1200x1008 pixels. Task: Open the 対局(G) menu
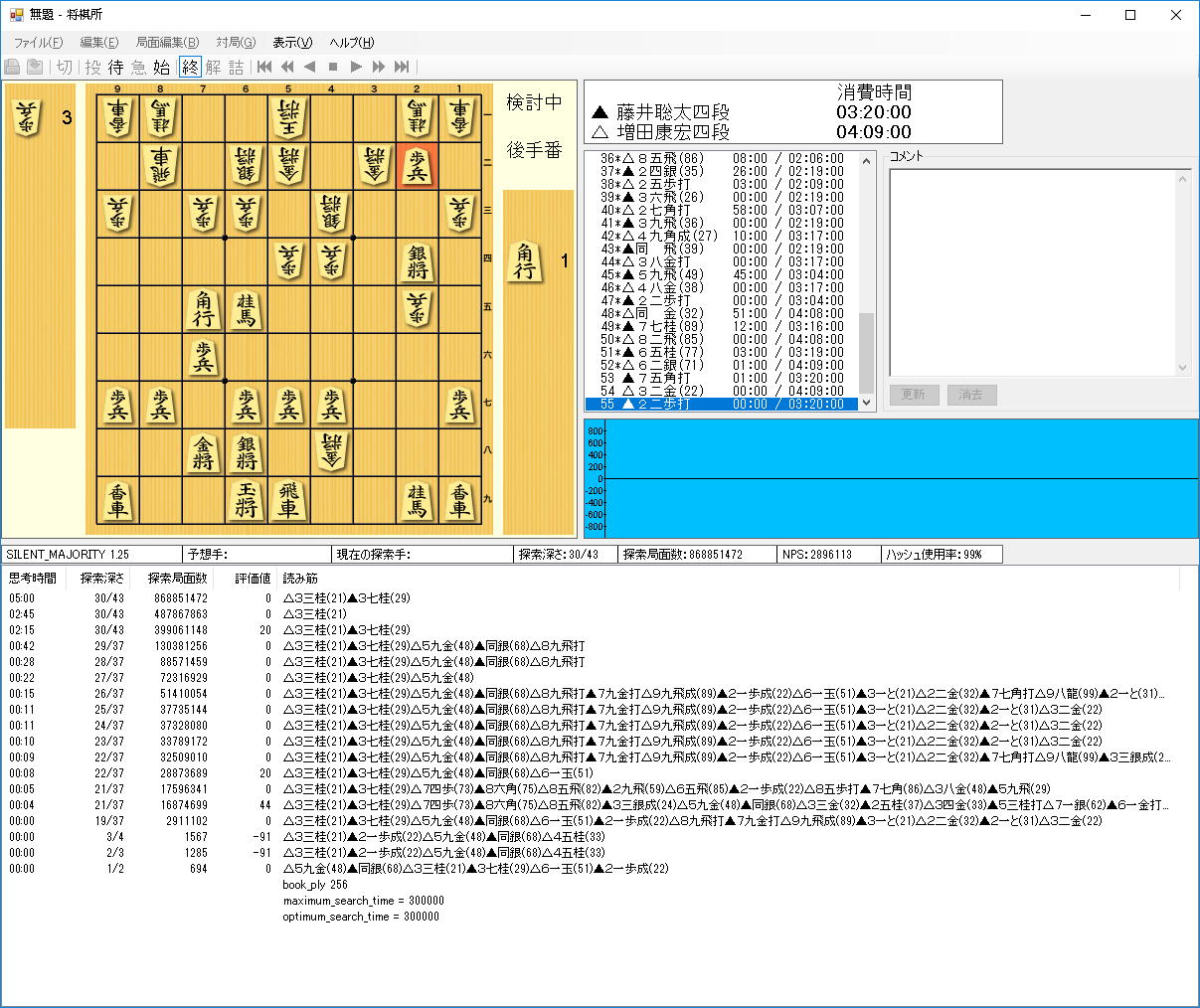tap(236, 43)
